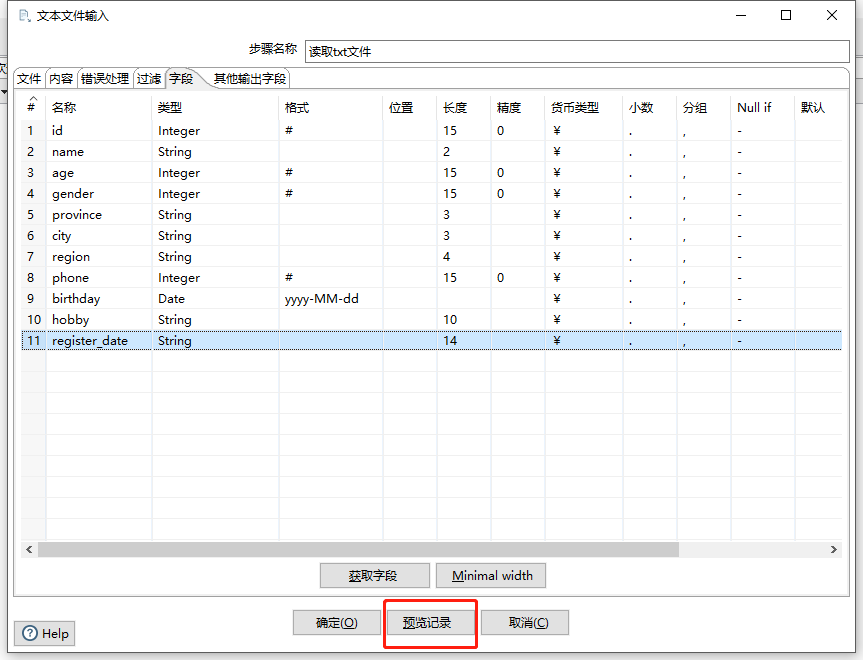This screenshot has height=660, width=863.
Task: Click the document icon in title bar
Action: (24, 16)
